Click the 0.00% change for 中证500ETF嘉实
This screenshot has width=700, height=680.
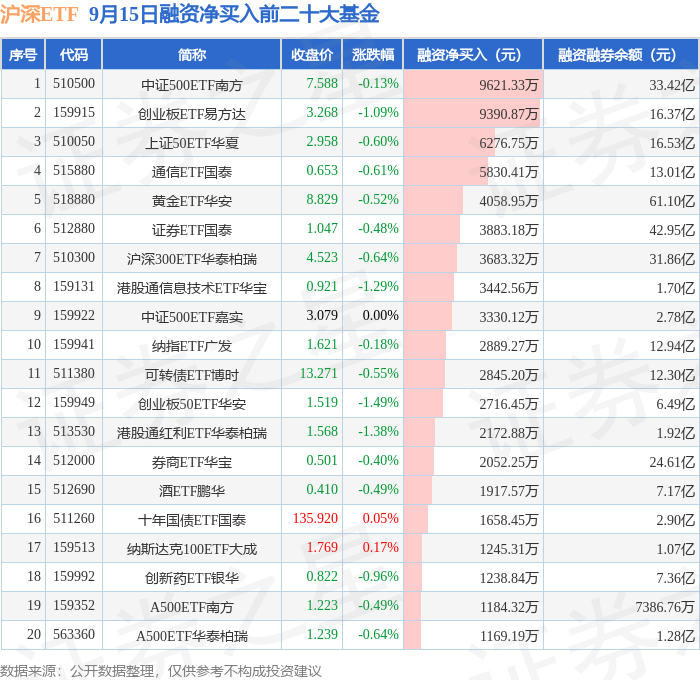tap(380, 316)
